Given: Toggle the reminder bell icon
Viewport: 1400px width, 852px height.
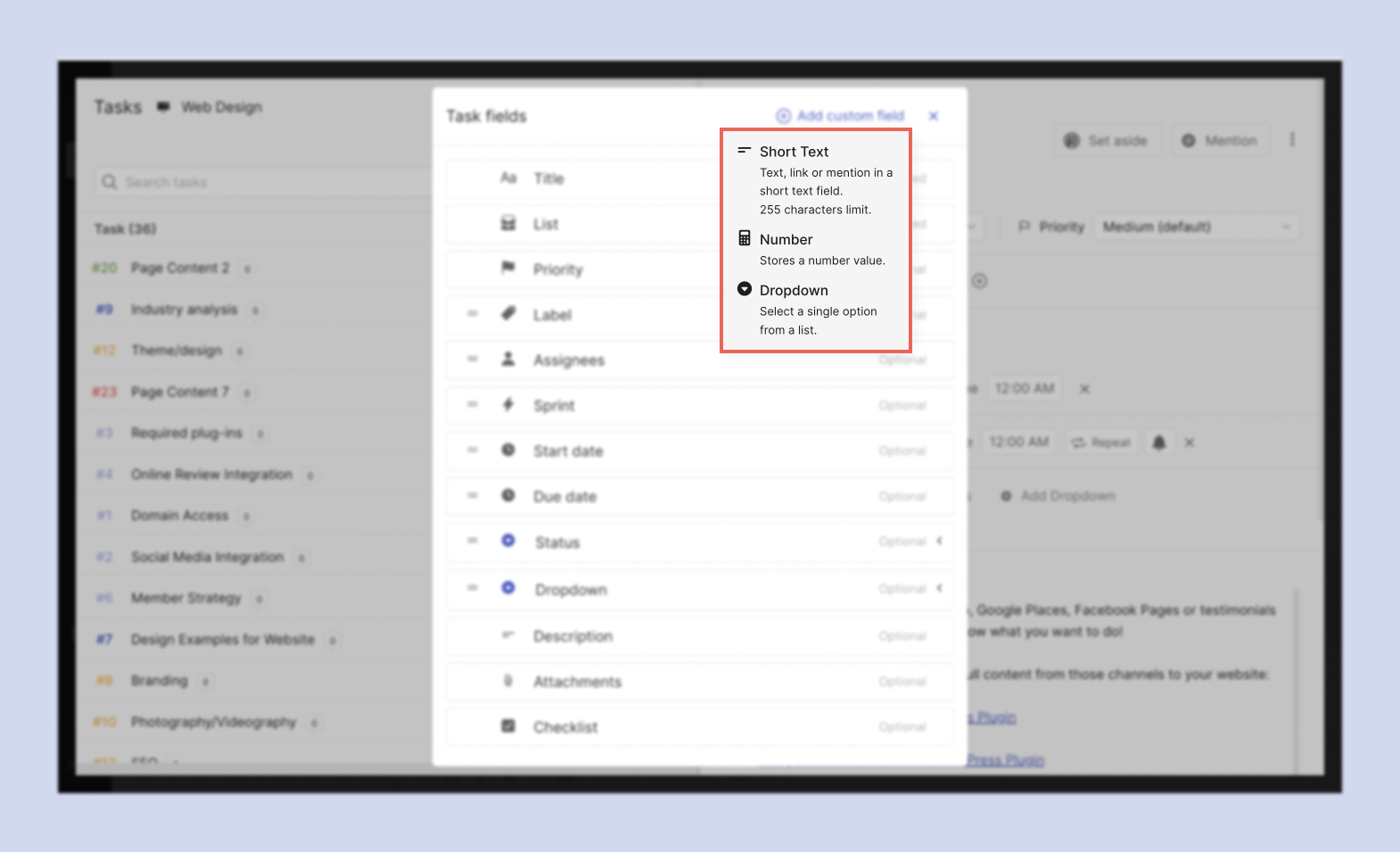Looking at the screenshot, I should point(1159,443).
